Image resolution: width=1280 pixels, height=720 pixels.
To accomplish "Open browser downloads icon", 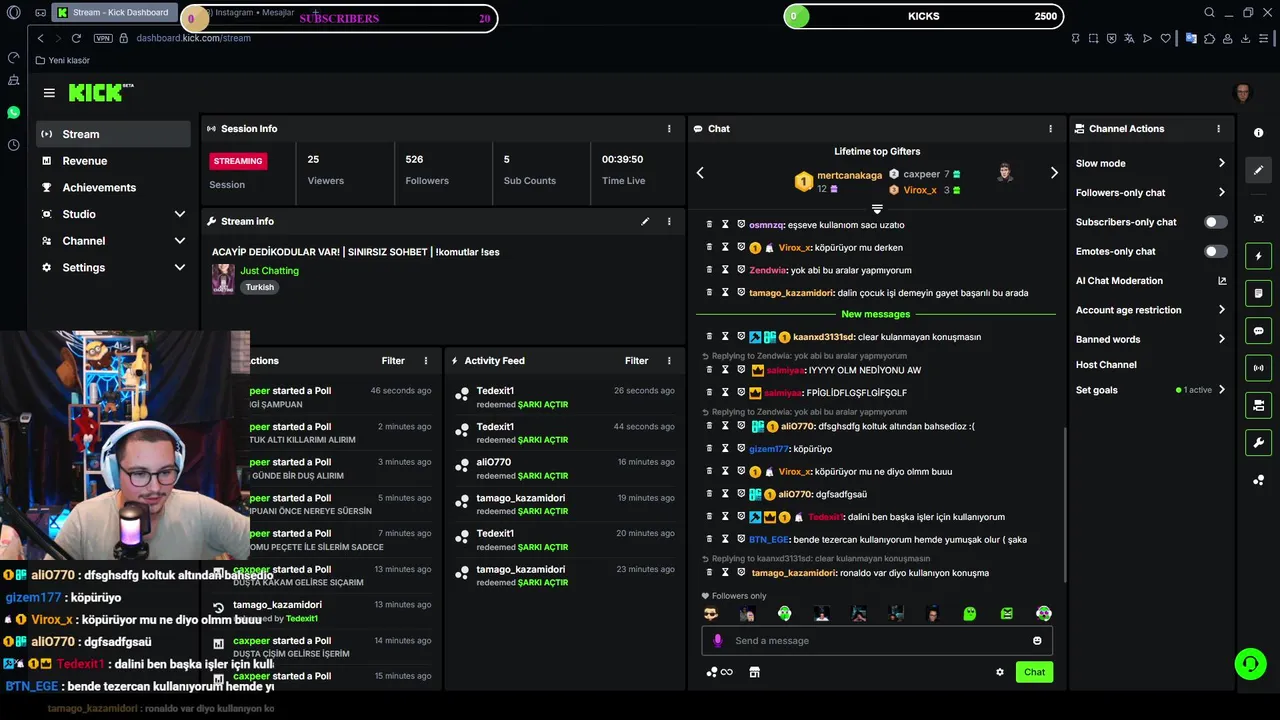I will coord(1246,38).
